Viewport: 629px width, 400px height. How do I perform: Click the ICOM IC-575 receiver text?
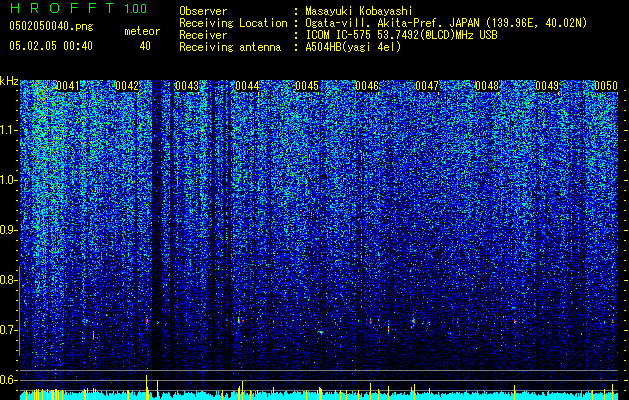pos(401,35)
